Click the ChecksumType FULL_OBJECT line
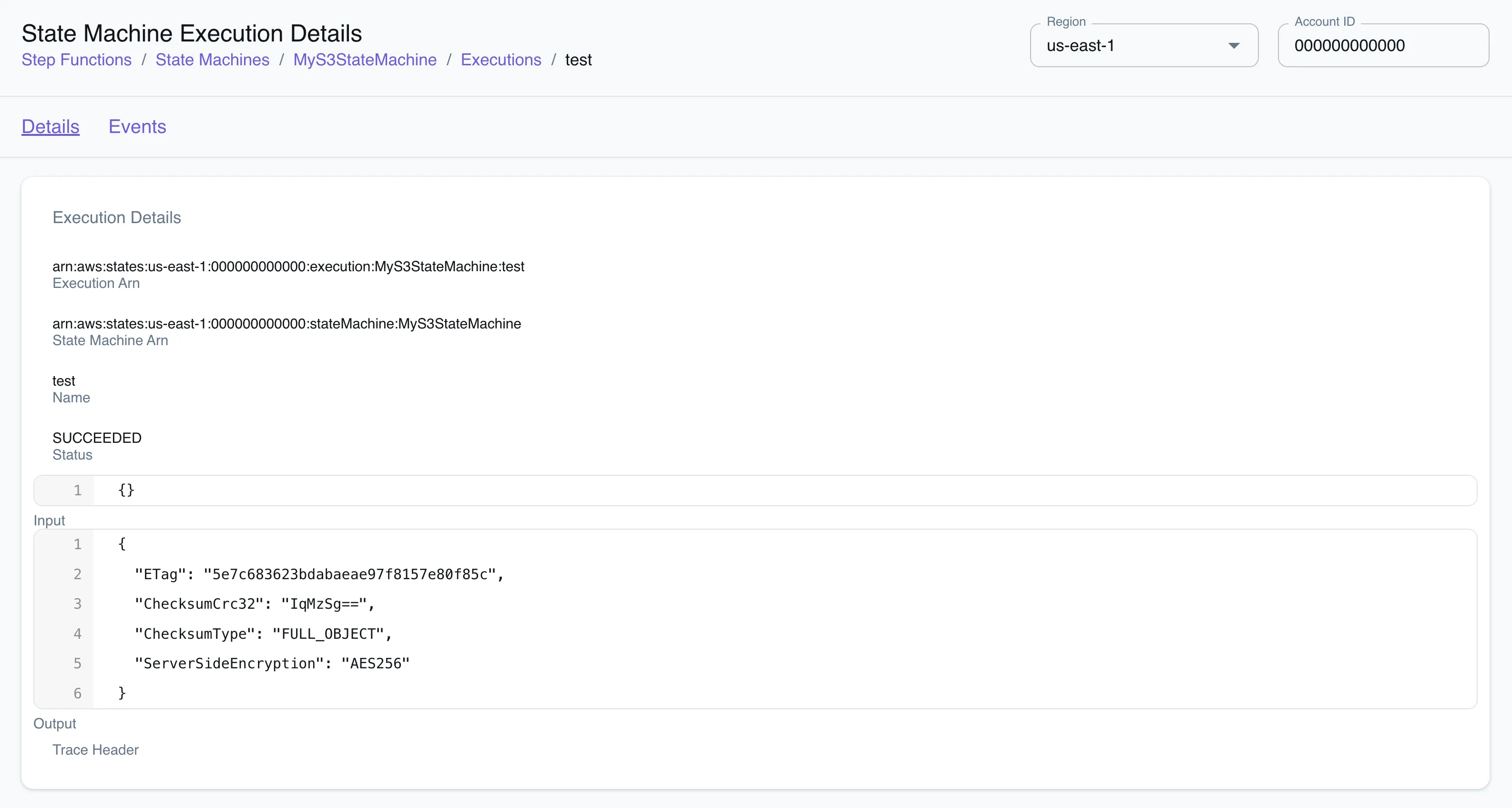 pyautogui.click(x=263, y=634)
